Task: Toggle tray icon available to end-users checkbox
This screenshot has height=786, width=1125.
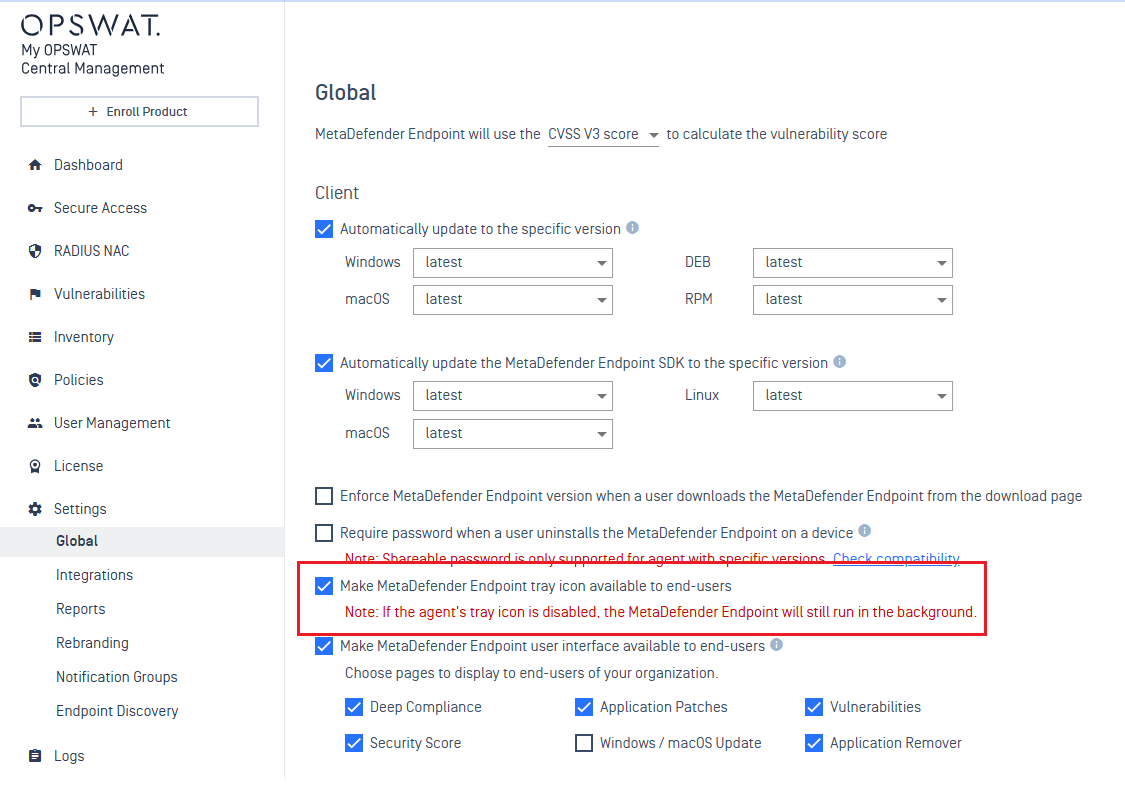Action: [324, 586]
